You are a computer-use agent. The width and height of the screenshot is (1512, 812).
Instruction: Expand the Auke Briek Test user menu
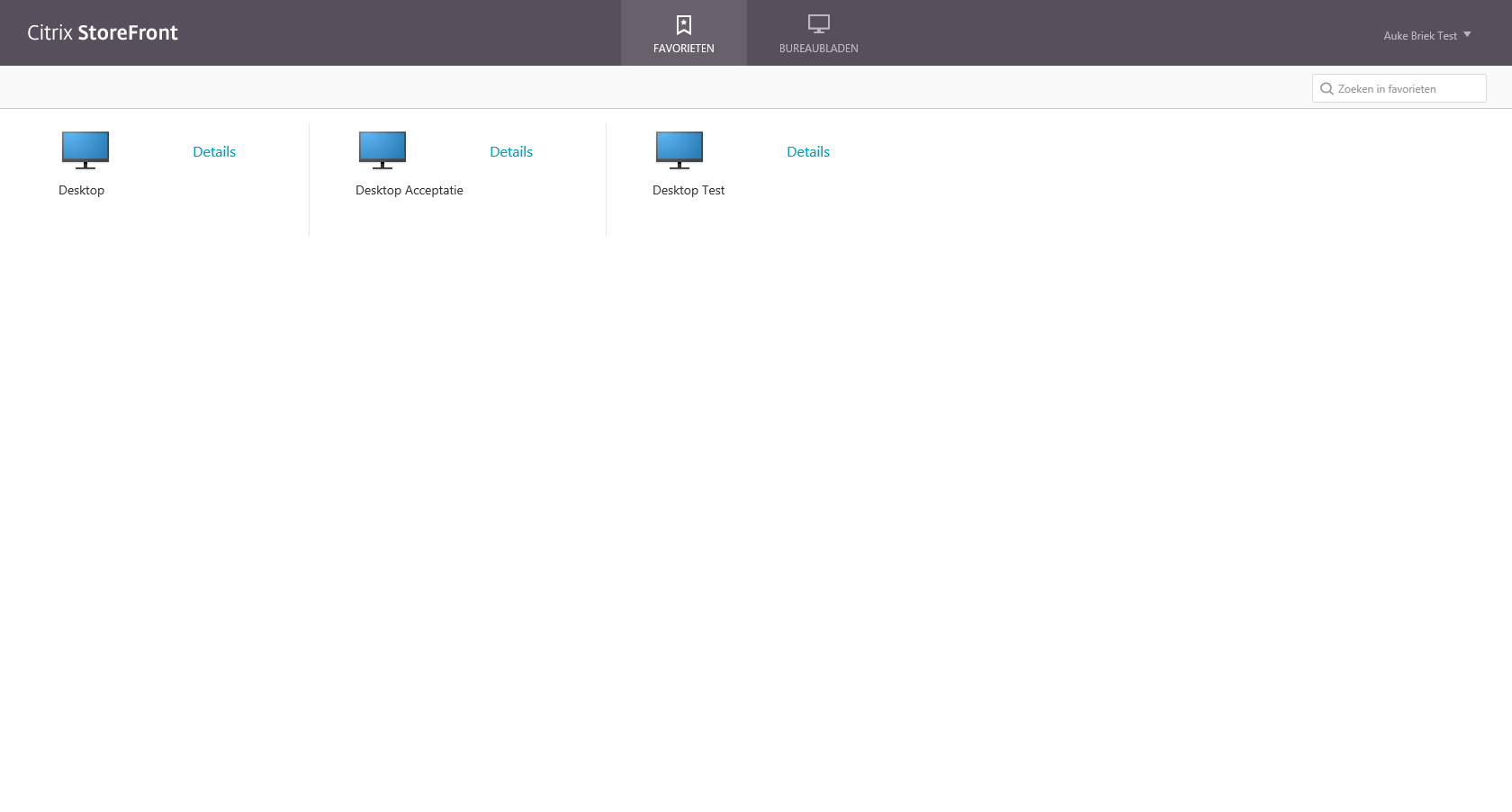[1427, 36]
